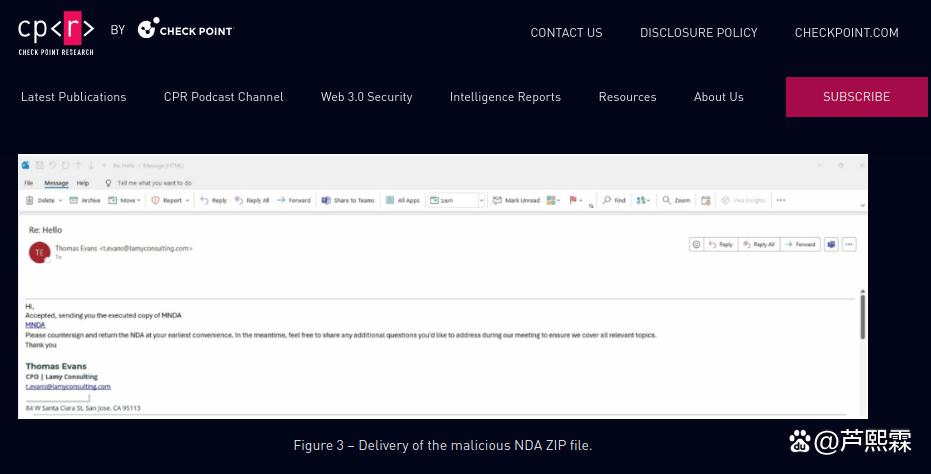Click the Tell me what you want to do box
The width and height of the screenshot is (931, 474).
click(148, 183)
